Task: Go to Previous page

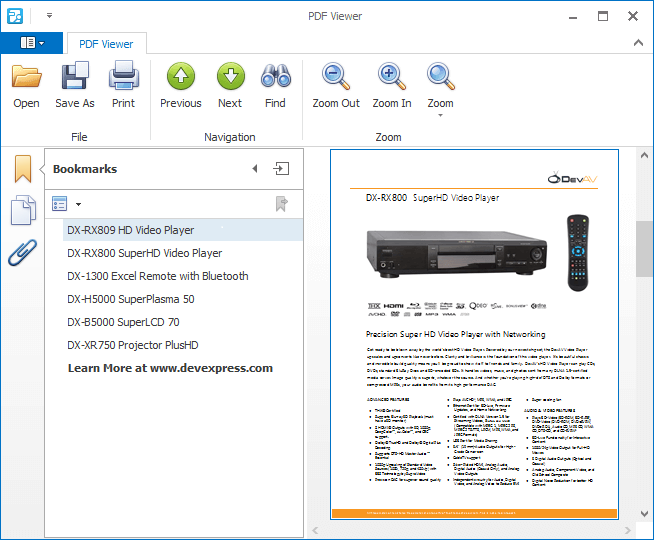Action: 180,77
